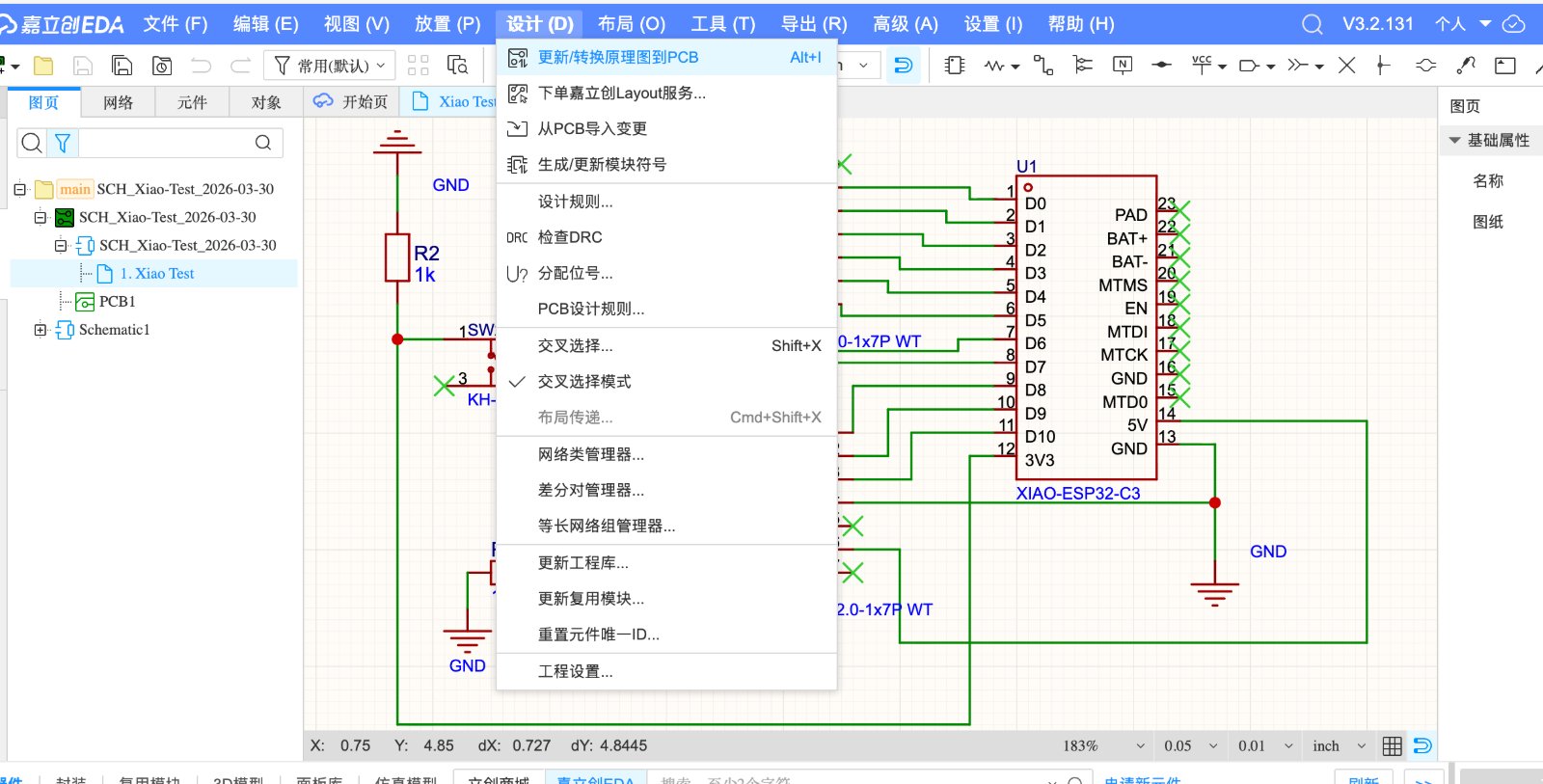Image resolution: width=1543 pixels, height=784 pixels.
Task: Open Design Rules menu entry
Action: [666, 202]
